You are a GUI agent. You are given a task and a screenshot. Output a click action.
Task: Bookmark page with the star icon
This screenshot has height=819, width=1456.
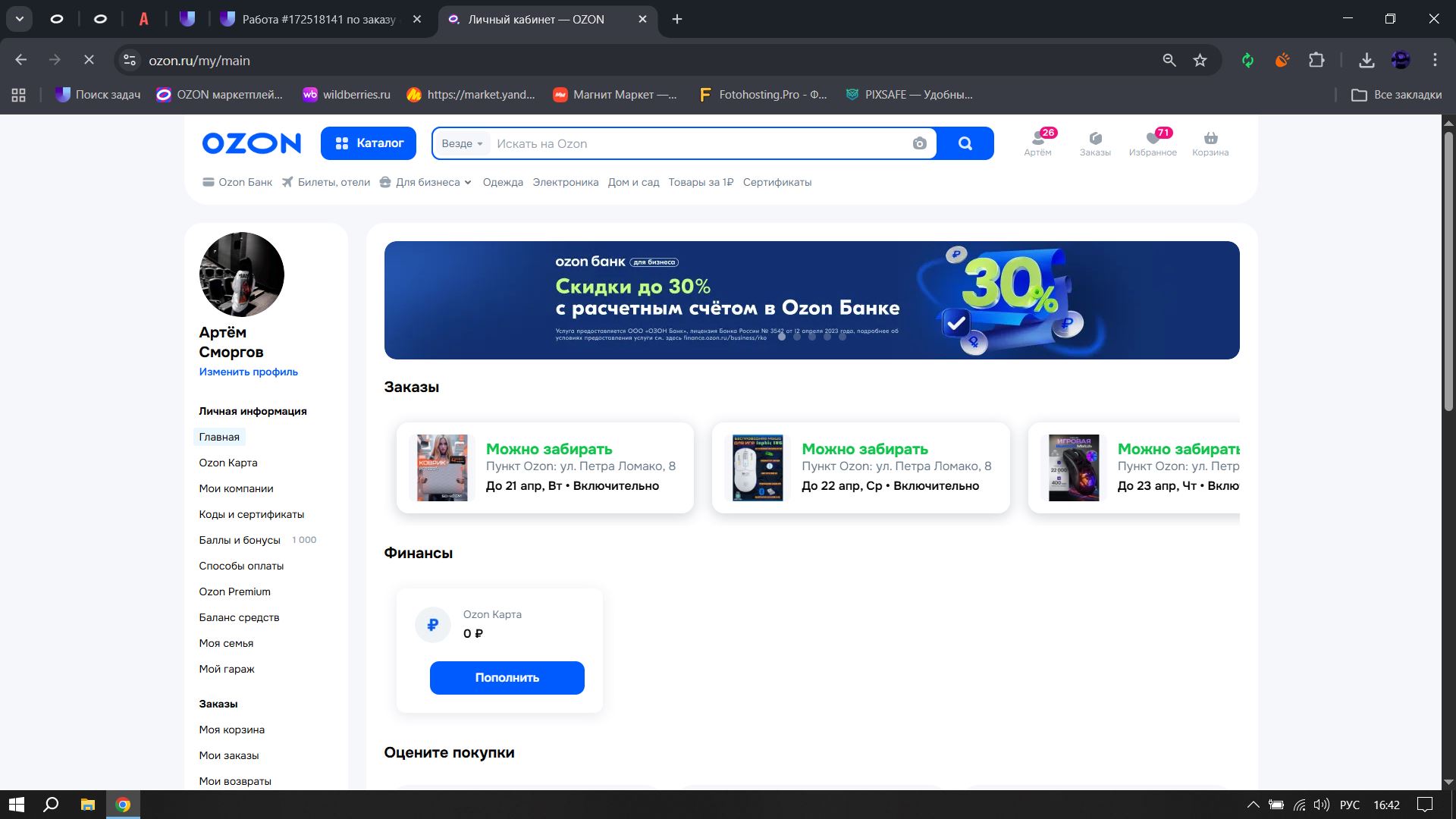click(1200, 60)
